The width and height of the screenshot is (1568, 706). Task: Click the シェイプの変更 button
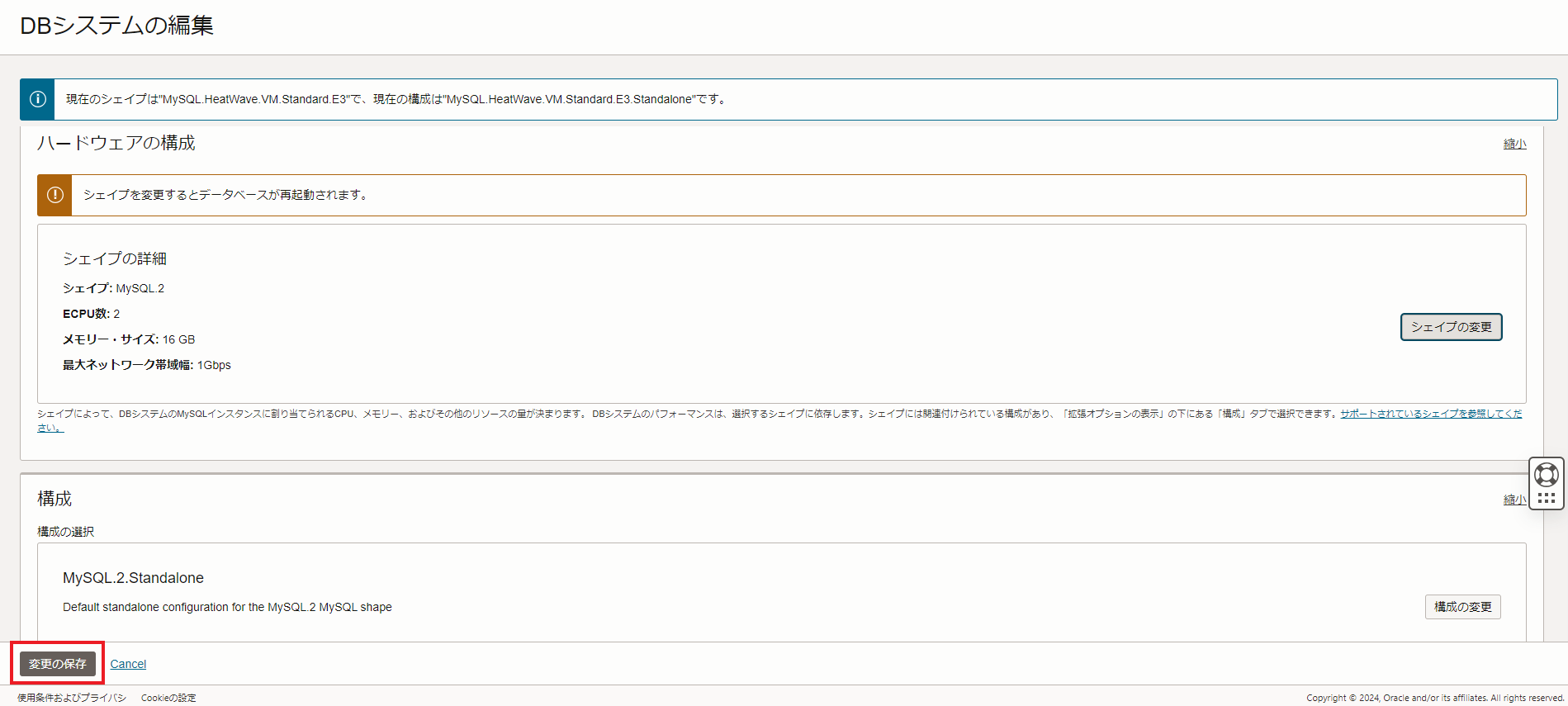[1451, 327]
